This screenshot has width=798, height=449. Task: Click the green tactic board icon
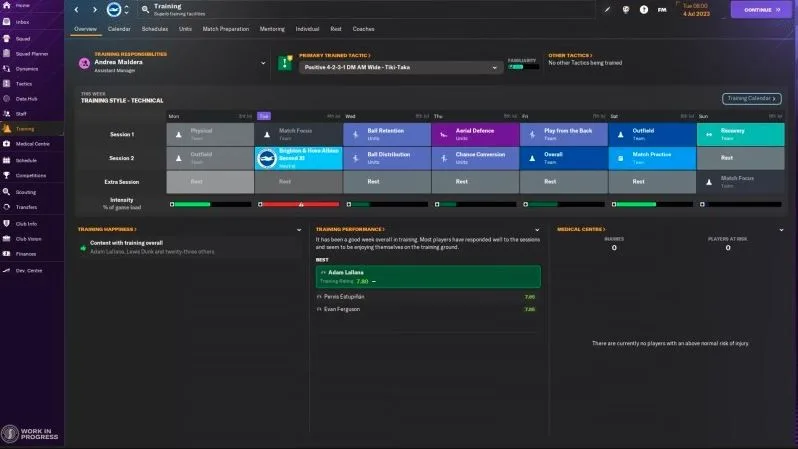click(285, 63)
